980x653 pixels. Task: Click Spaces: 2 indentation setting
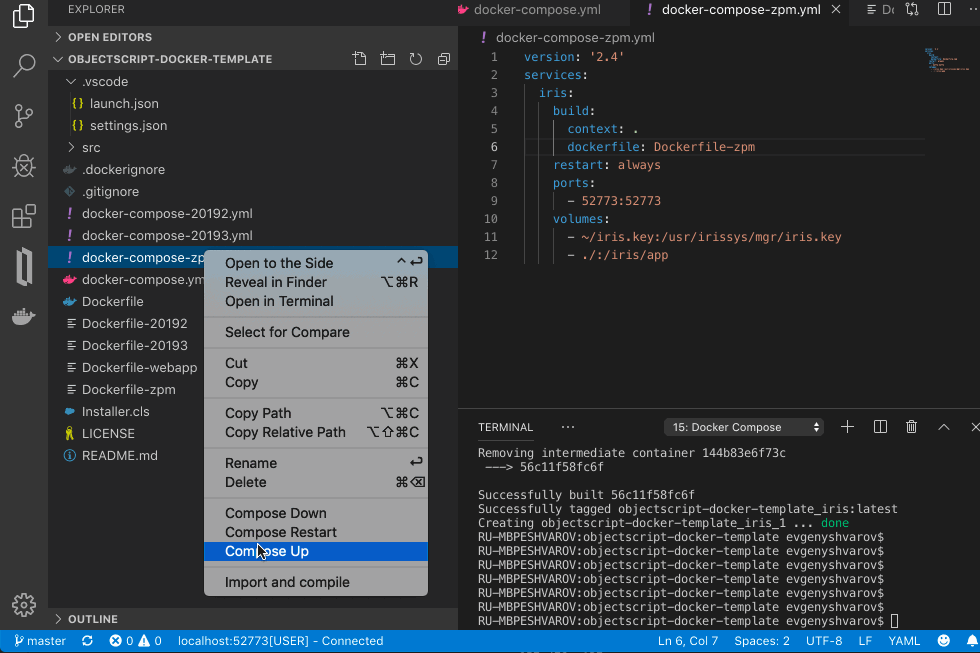pyautogui.click(x=762, y=641)
